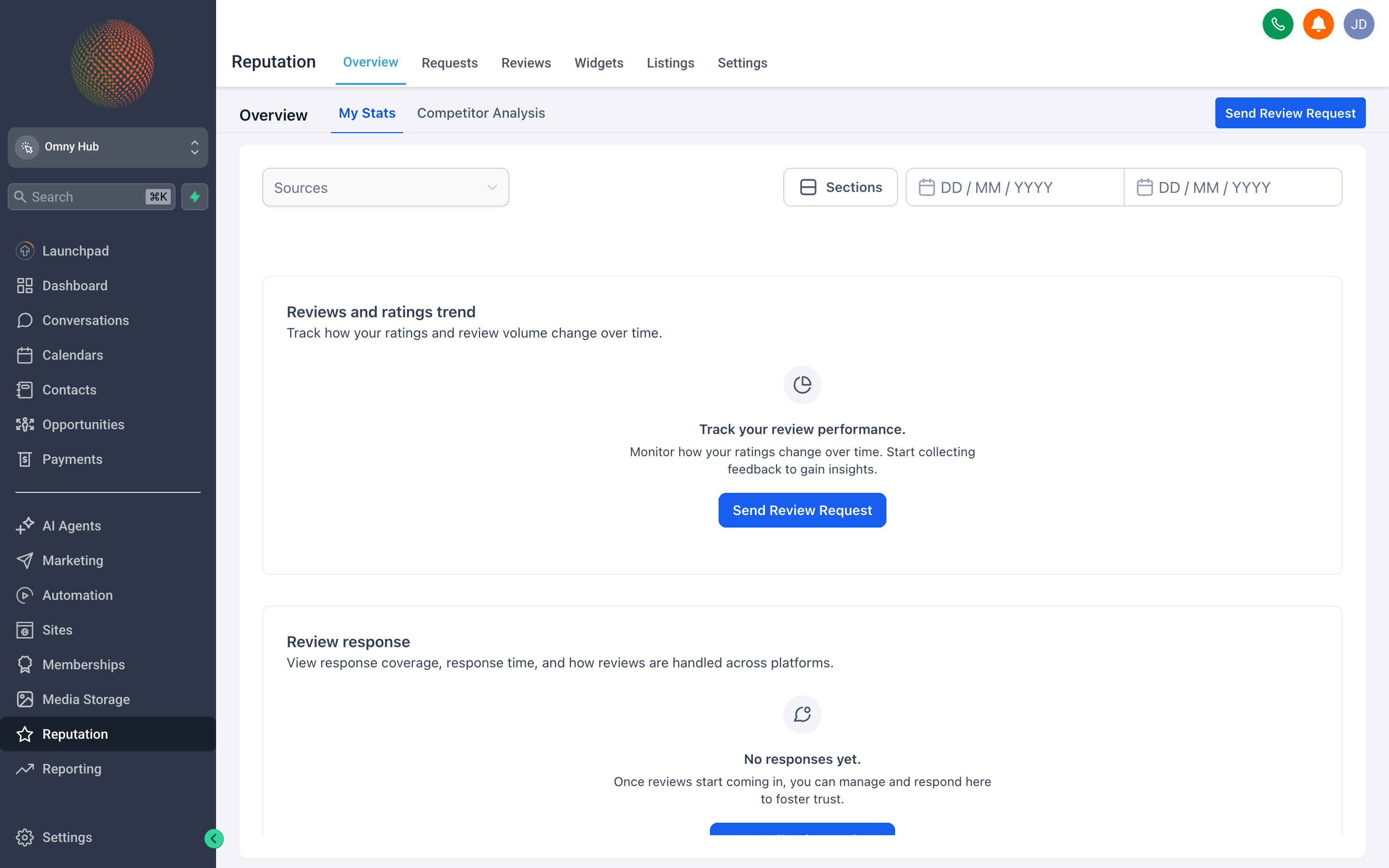Go to AI Agents sidebar label
The image size is (1389, 868).
72,526
